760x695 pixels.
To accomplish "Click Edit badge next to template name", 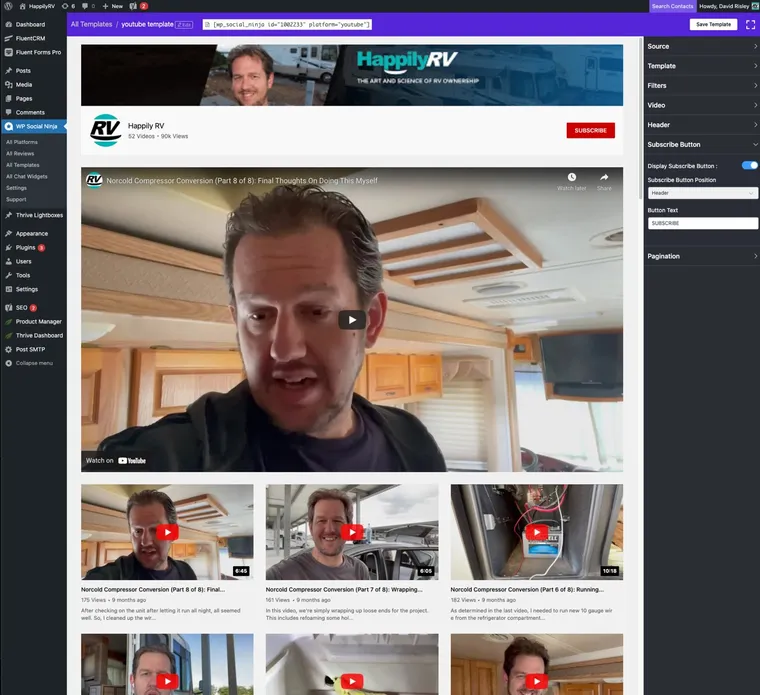I will [184, 25].
